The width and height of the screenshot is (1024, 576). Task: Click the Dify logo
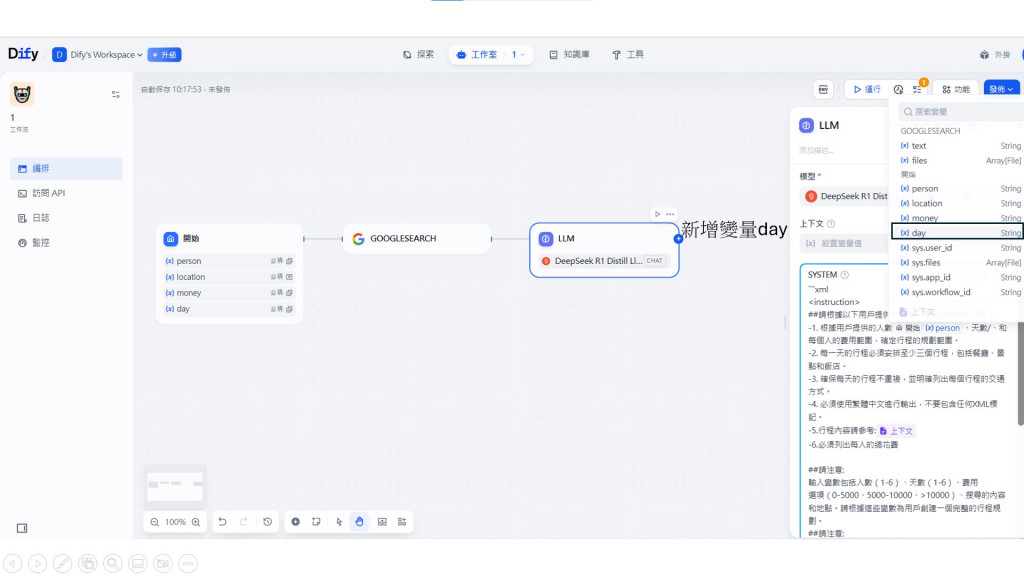click(23, 54)
